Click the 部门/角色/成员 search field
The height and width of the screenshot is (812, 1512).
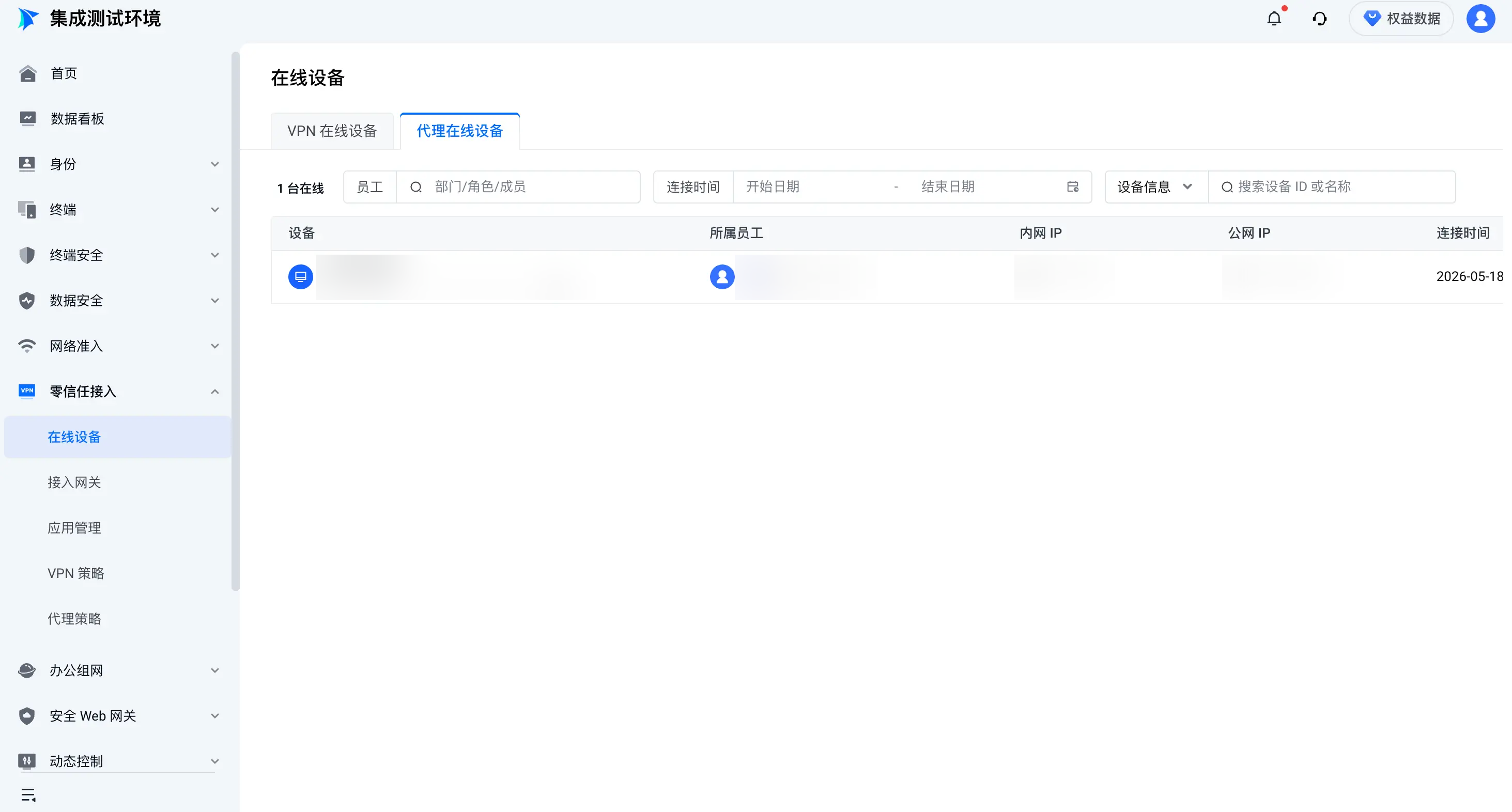click(518, 186)
